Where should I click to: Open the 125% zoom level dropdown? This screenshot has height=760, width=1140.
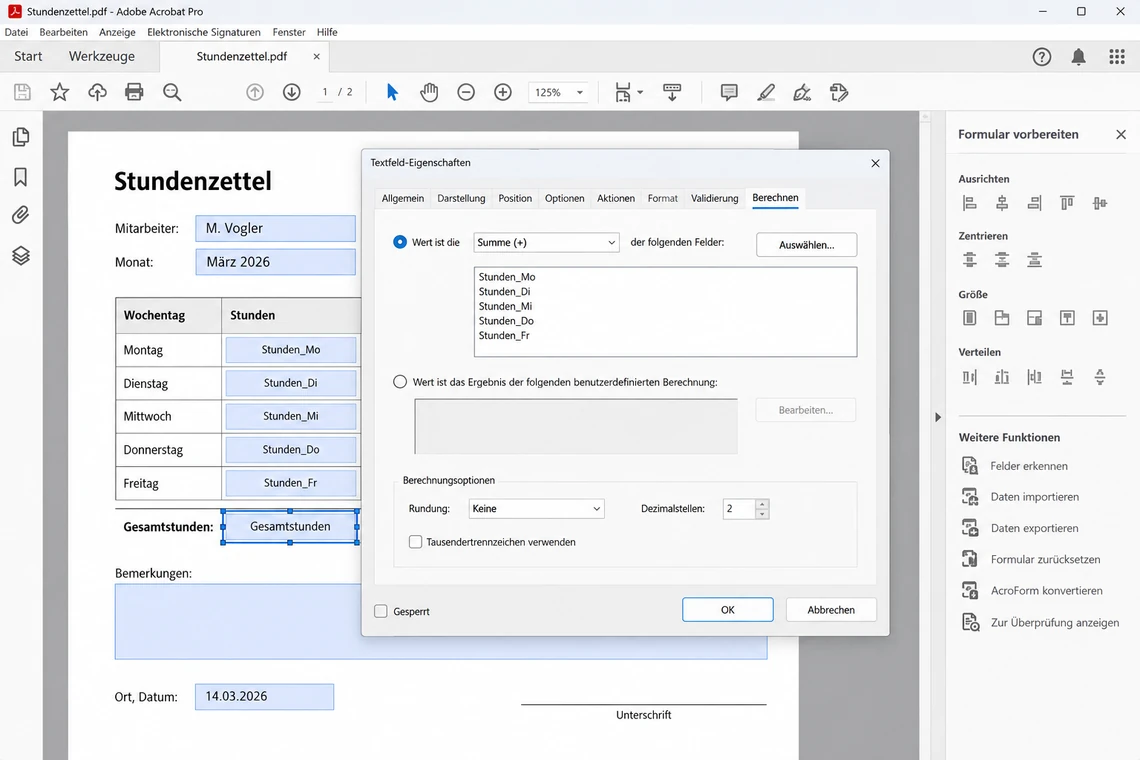tap(558, 92)
